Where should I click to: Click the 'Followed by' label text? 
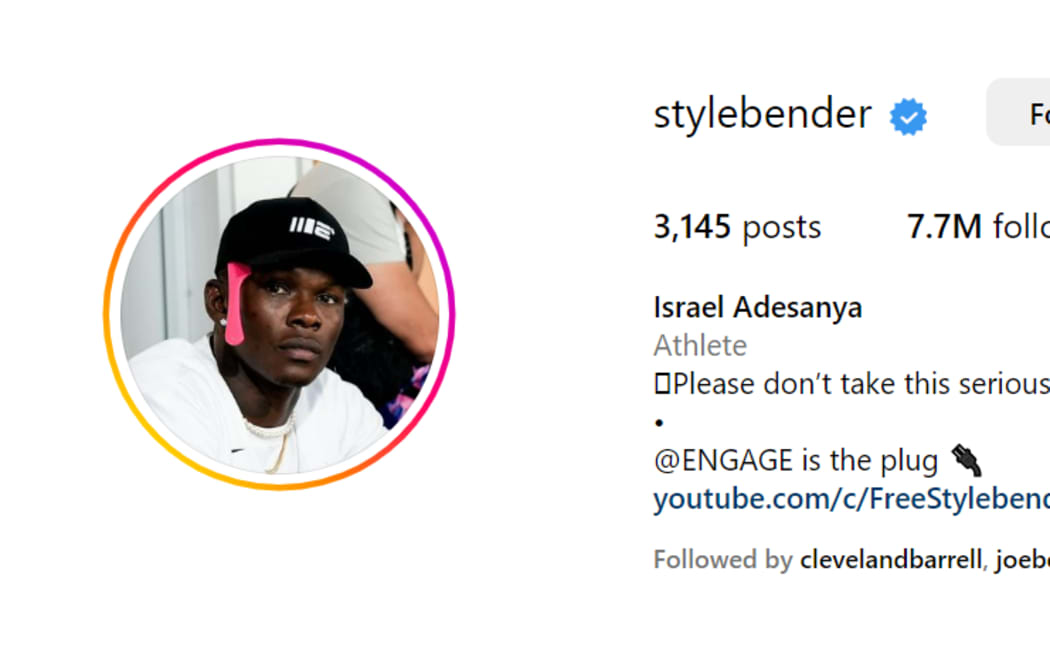point(723,560)
